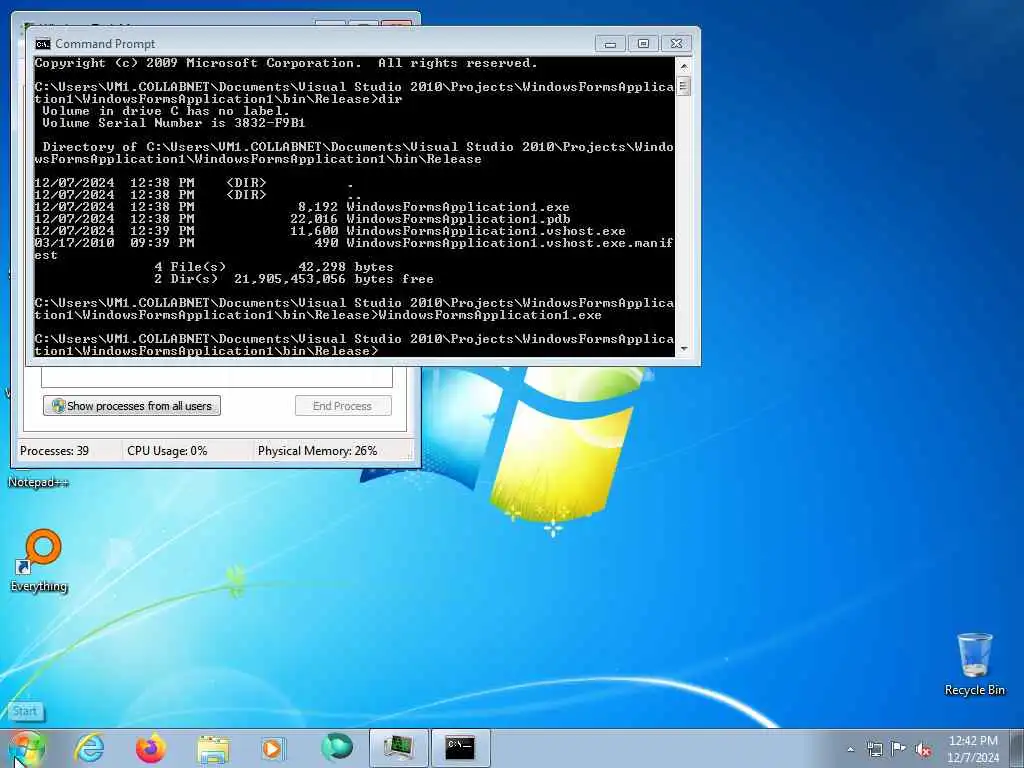Click the WindowsFormsApplication1.pdb line in console
Viewport: 1024px width, 768px height.
pos(302,219)
